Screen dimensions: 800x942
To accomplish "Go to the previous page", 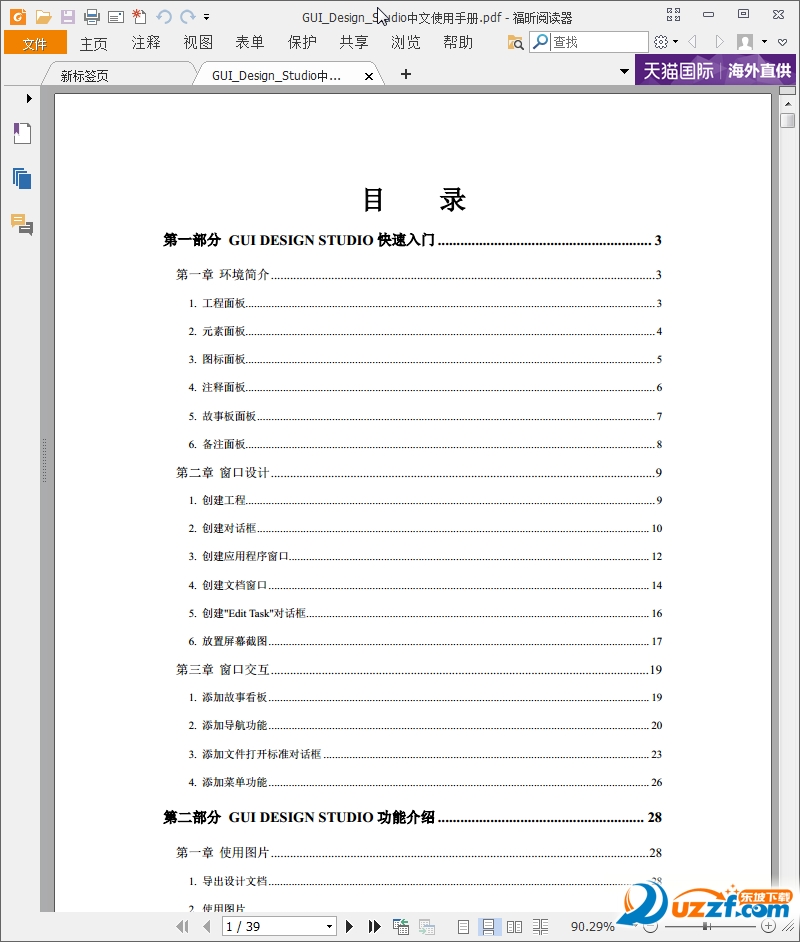I will [x=207, y=926].
